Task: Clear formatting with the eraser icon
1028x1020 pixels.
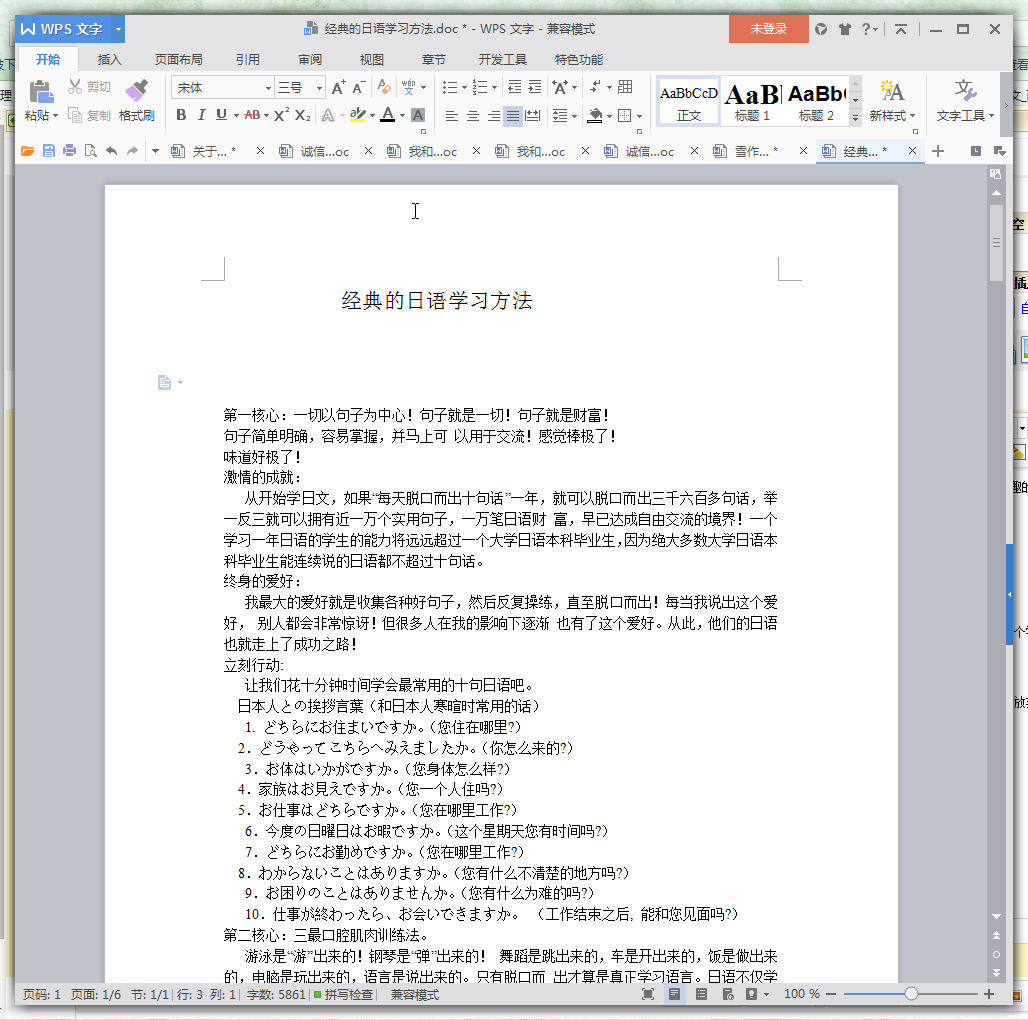Action: pos(384,87)
